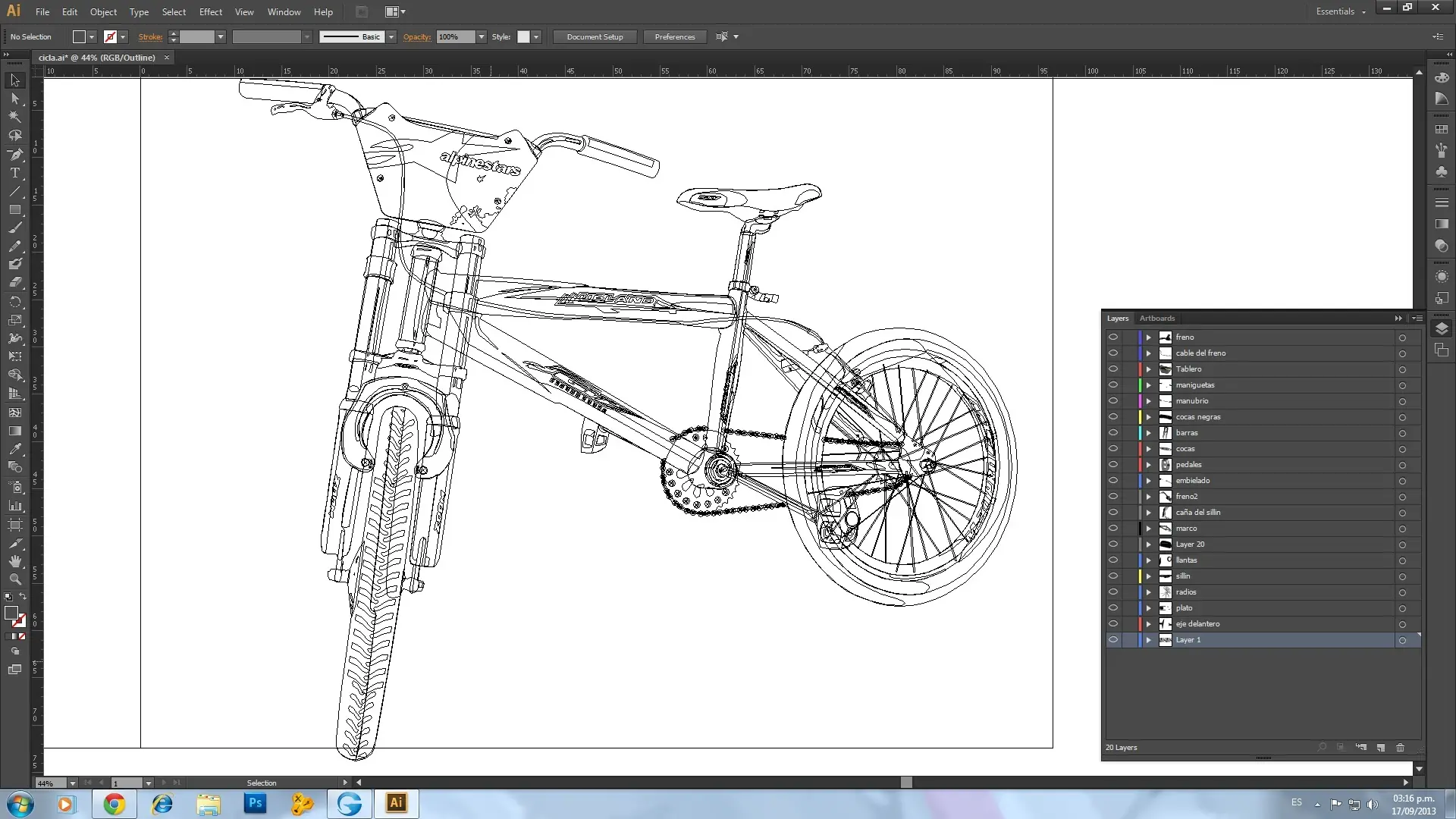Toggle visibility of Layer 1
This screenshot has width=1456, height=819.
pos(1112,640)
